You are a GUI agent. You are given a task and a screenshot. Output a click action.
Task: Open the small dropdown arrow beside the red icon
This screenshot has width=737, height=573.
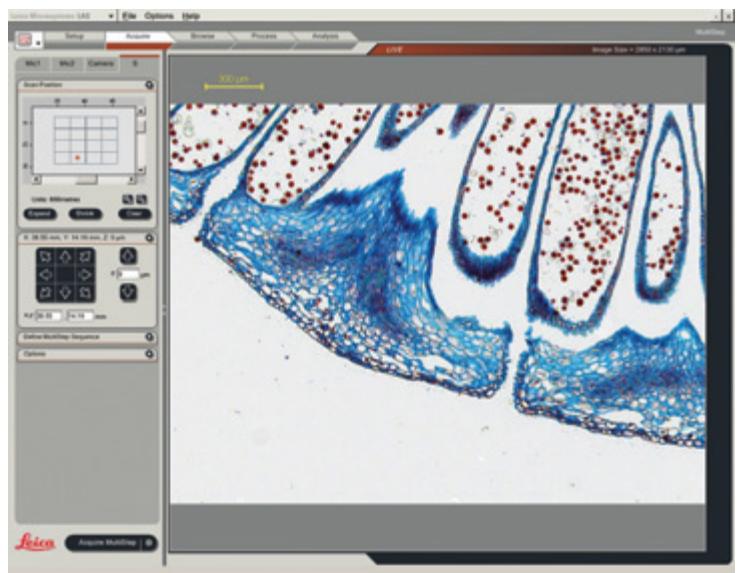[x=39, y=43]
